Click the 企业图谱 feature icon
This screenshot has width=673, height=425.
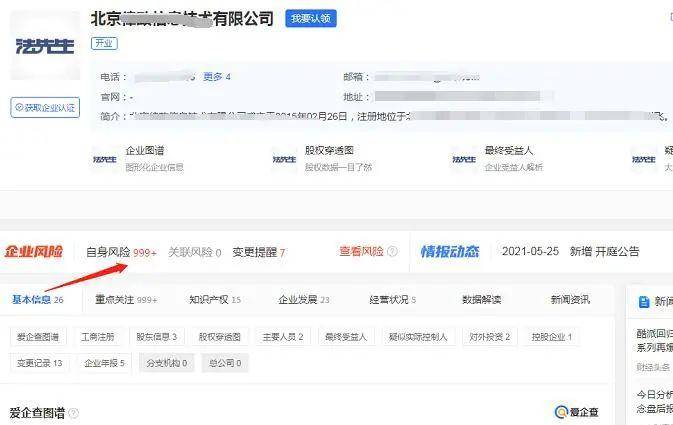104,158
